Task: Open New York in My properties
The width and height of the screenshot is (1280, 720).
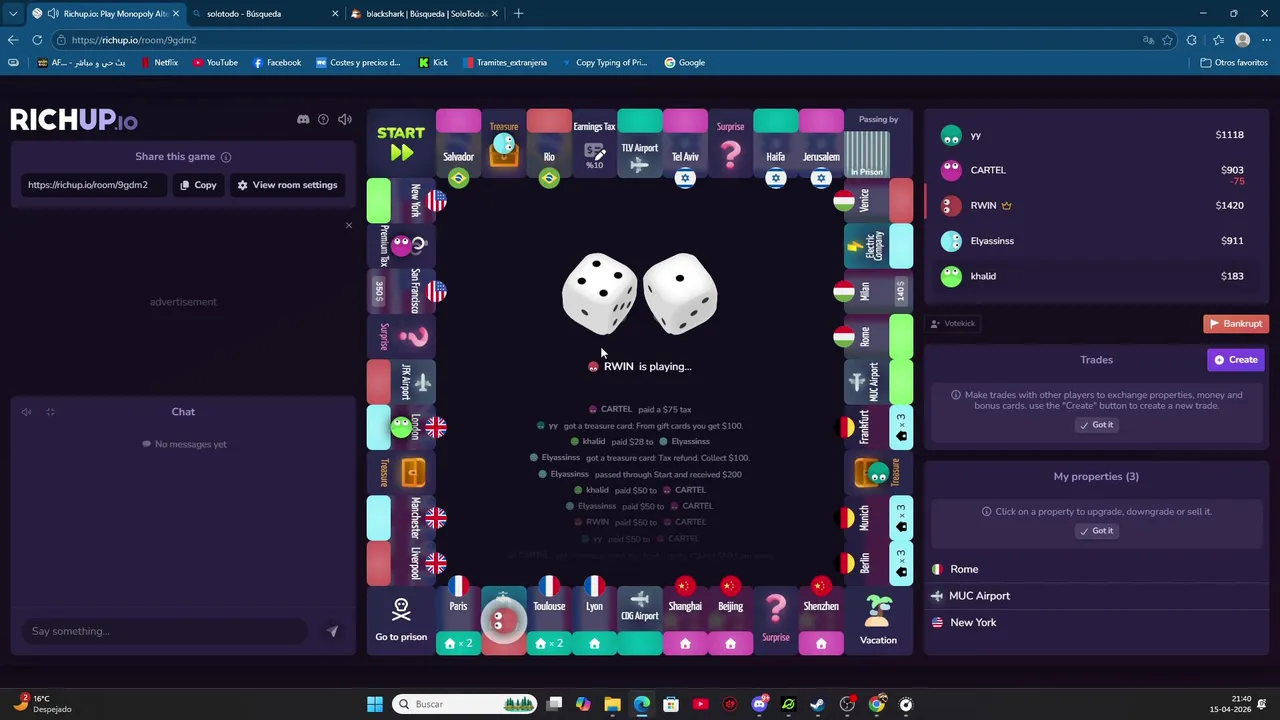Action: point(1096,622)
